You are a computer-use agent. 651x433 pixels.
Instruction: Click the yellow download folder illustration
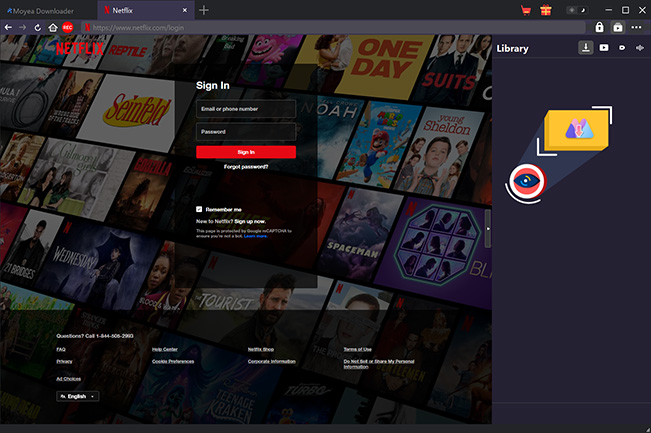(577, 130)
